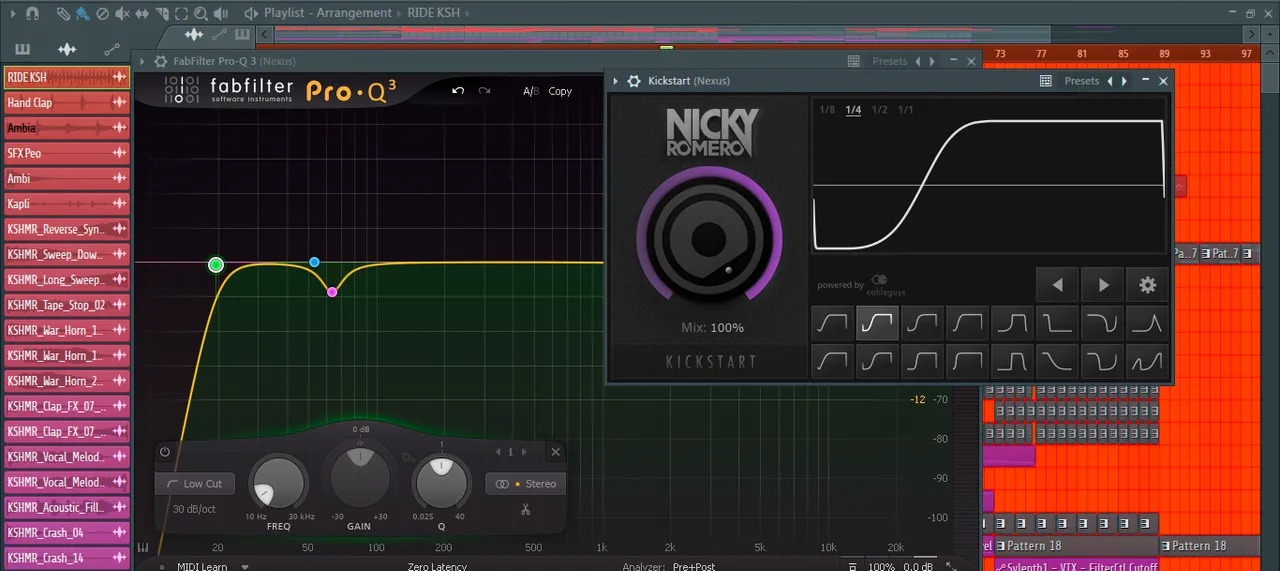Screen dimensions: 1280x571
Task: Open the Stereo placement selector
Action: pyautogui.click(x=525, y=484)
